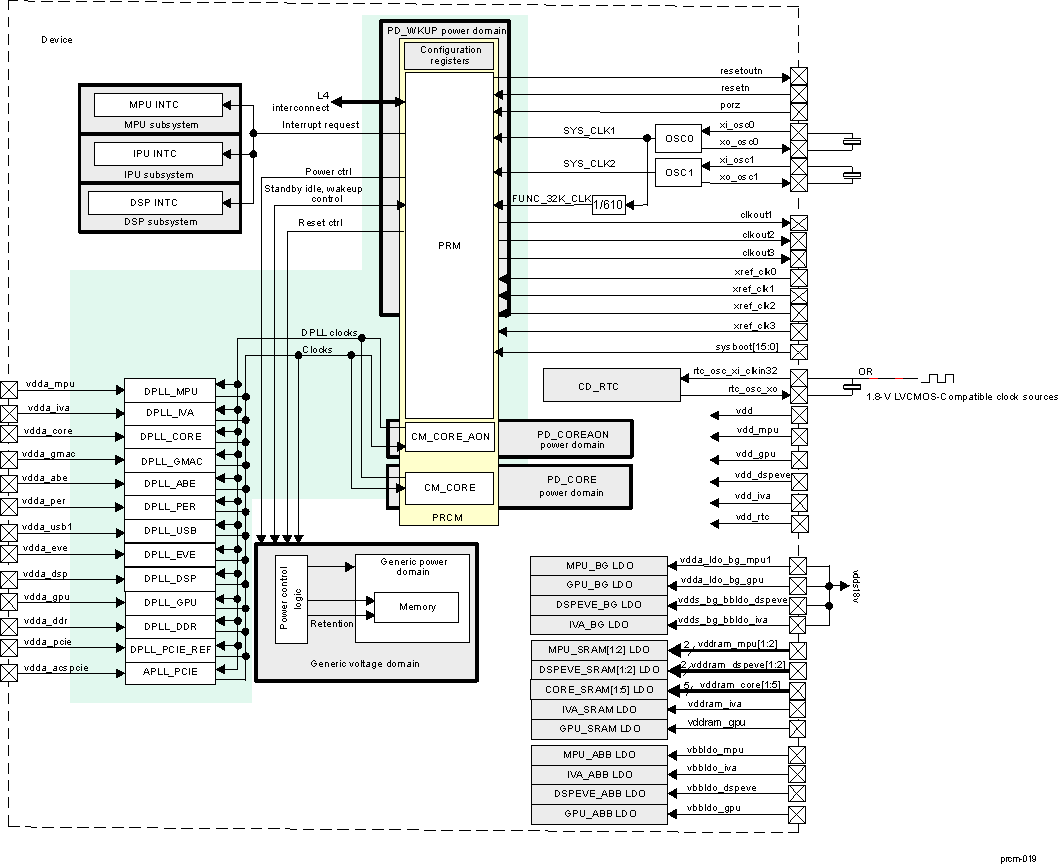Select the MPU_BG LDO block
The width and height of the screenshot is (1059, 864).
(x=599, y=566)
